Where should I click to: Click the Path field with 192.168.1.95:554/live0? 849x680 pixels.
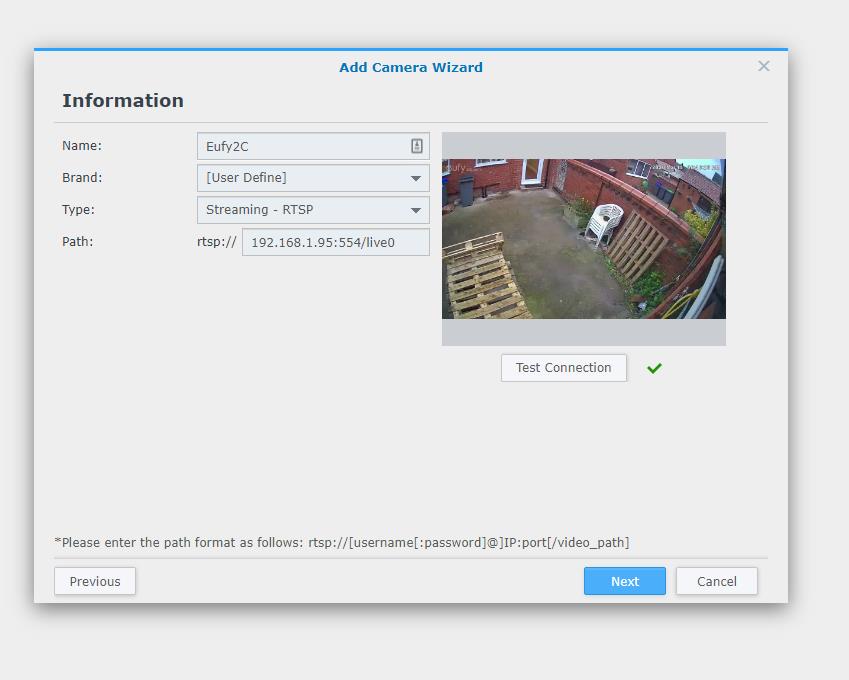pyautogui.click(x=335, y=242)
